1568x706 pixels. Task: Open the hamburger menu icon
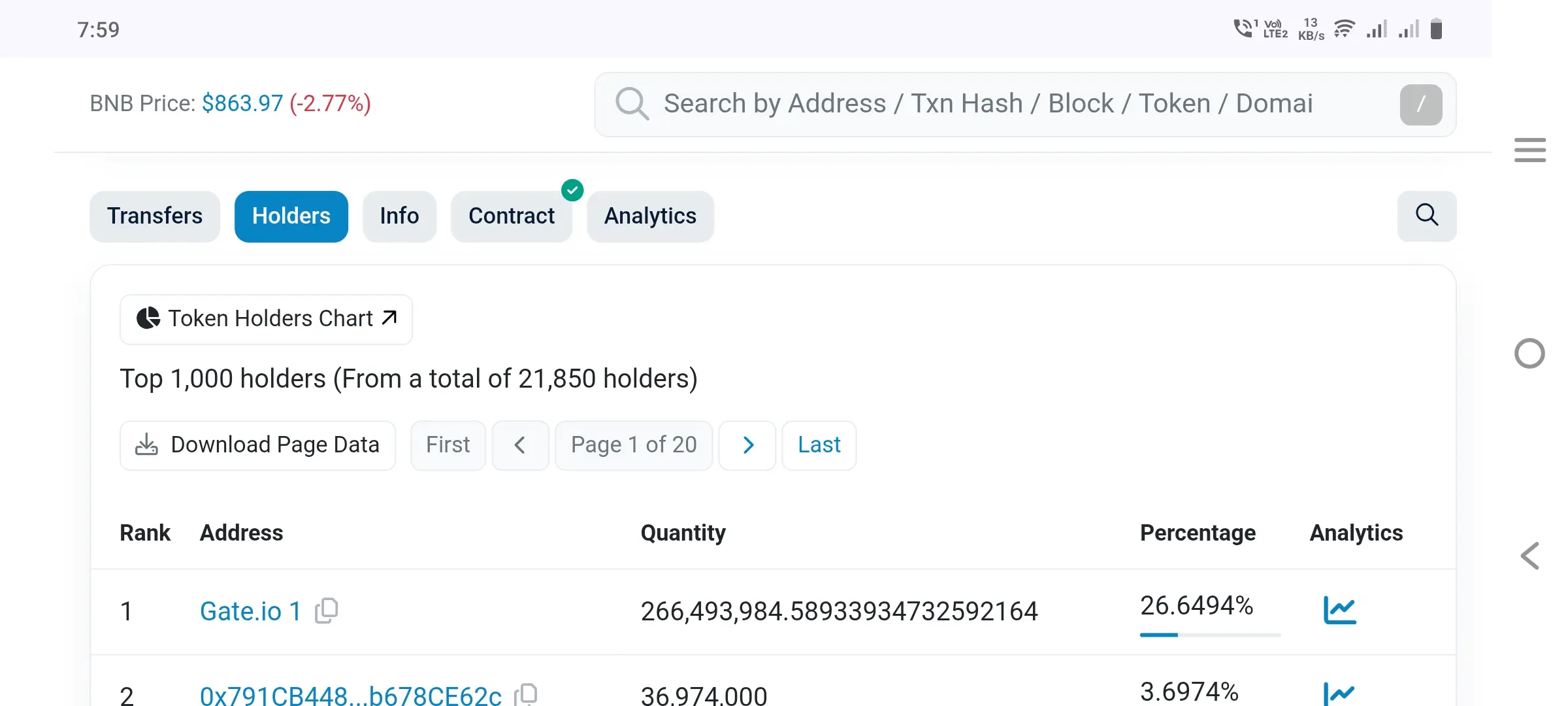(1529, 150)
